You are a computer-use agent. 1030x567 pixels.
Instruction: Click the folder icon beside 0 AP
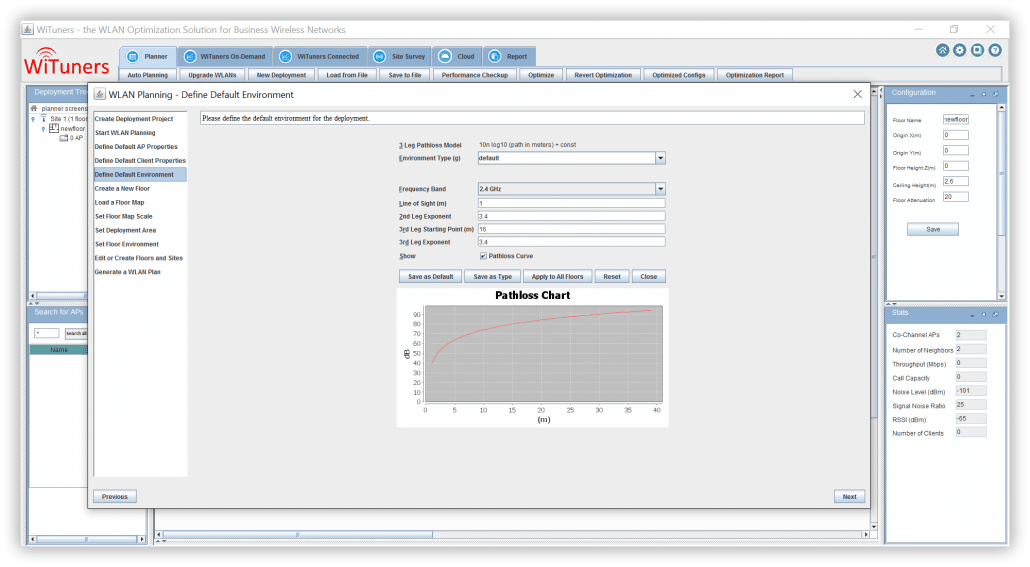point(63,138)
